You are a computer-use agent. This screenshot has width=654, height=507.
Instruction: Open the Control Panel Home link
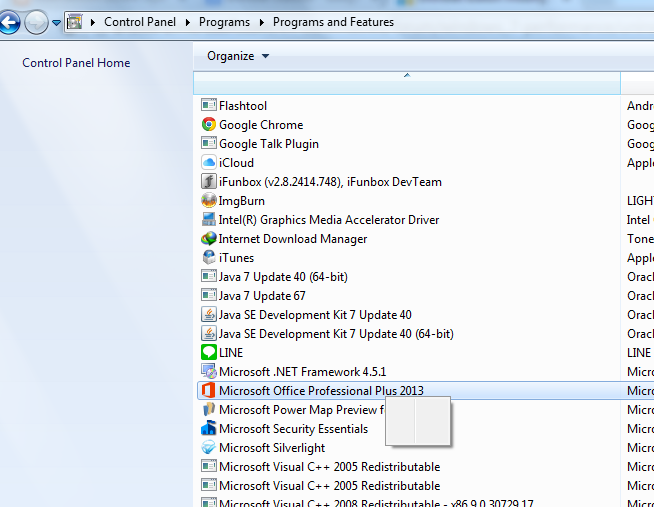[x=76, y=63]
